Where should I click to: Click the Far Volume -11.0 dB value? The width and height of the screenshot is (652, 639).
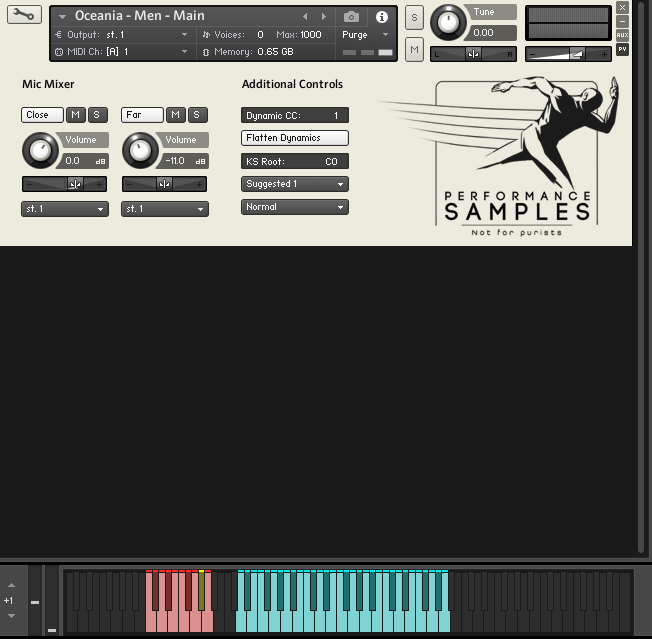point(185,161)
